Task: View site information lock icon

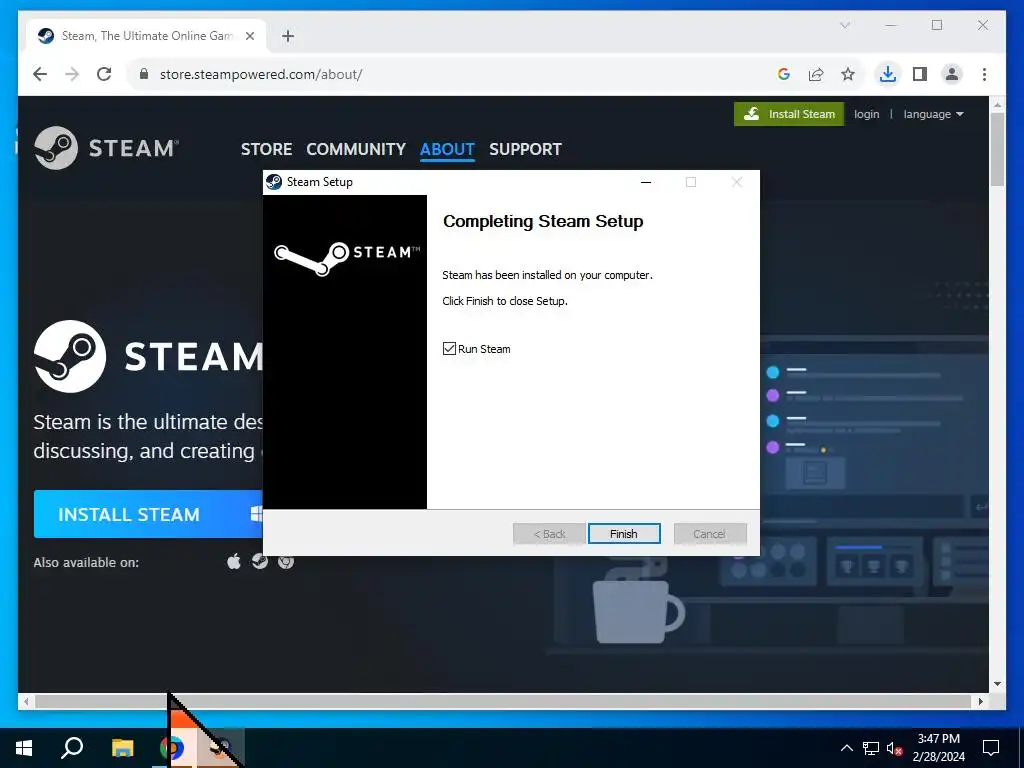Action: click(144, 74)
